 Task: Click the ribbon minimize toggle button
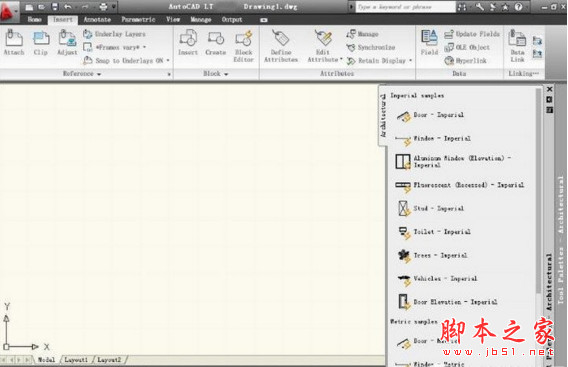pos(264,20)
